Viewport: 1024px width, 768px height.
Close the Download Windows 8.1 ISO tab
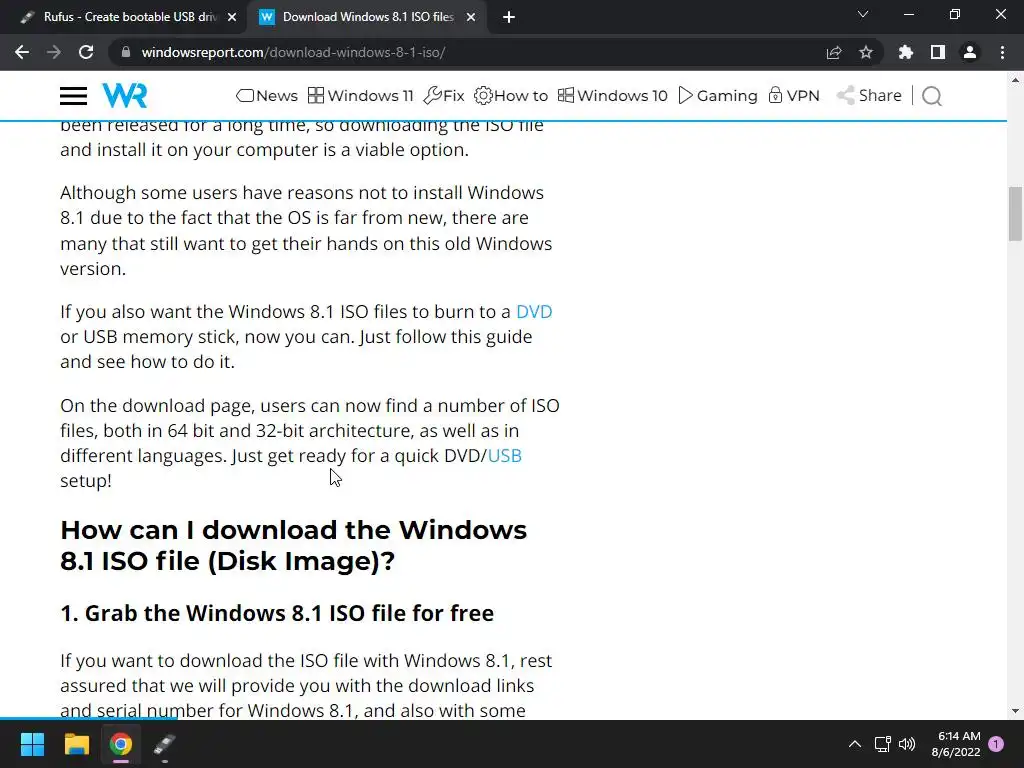pos(471,18)
